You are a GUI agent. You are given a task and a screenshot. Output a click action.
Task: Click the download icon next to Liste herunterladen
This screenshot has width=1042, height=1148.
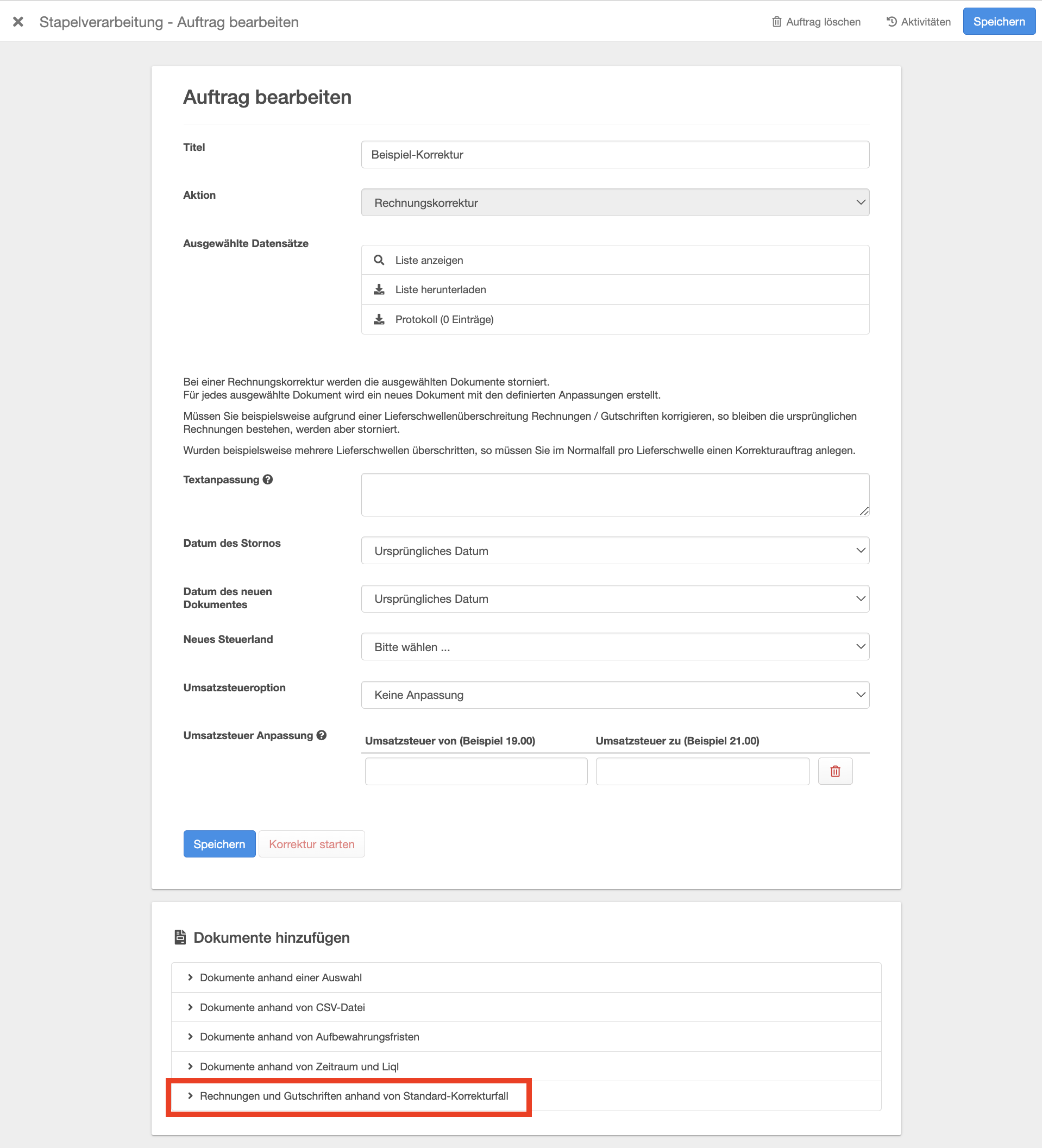coord(379,289)
